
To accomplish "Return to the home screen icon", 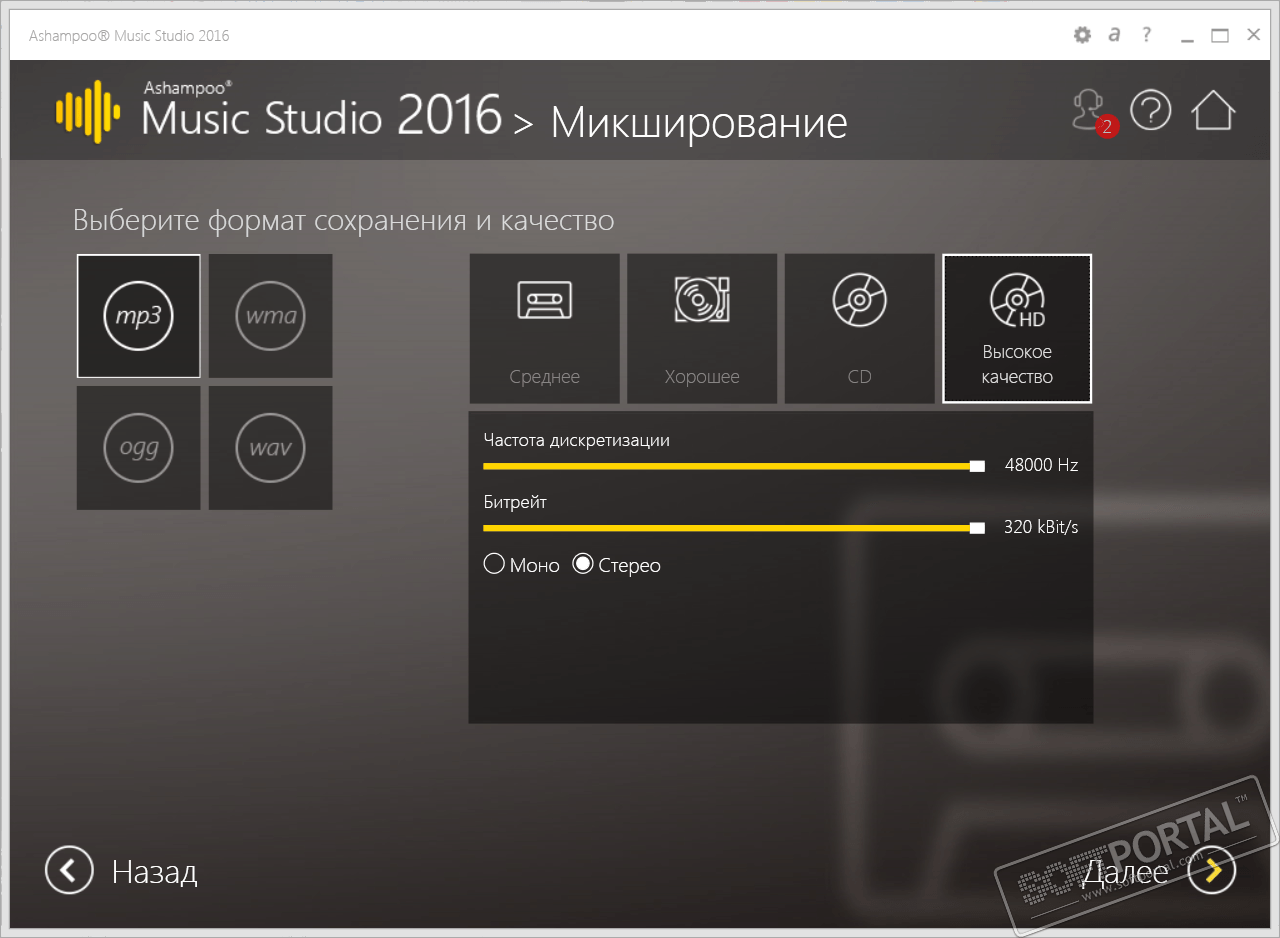I will click(x=1214, y=110).
